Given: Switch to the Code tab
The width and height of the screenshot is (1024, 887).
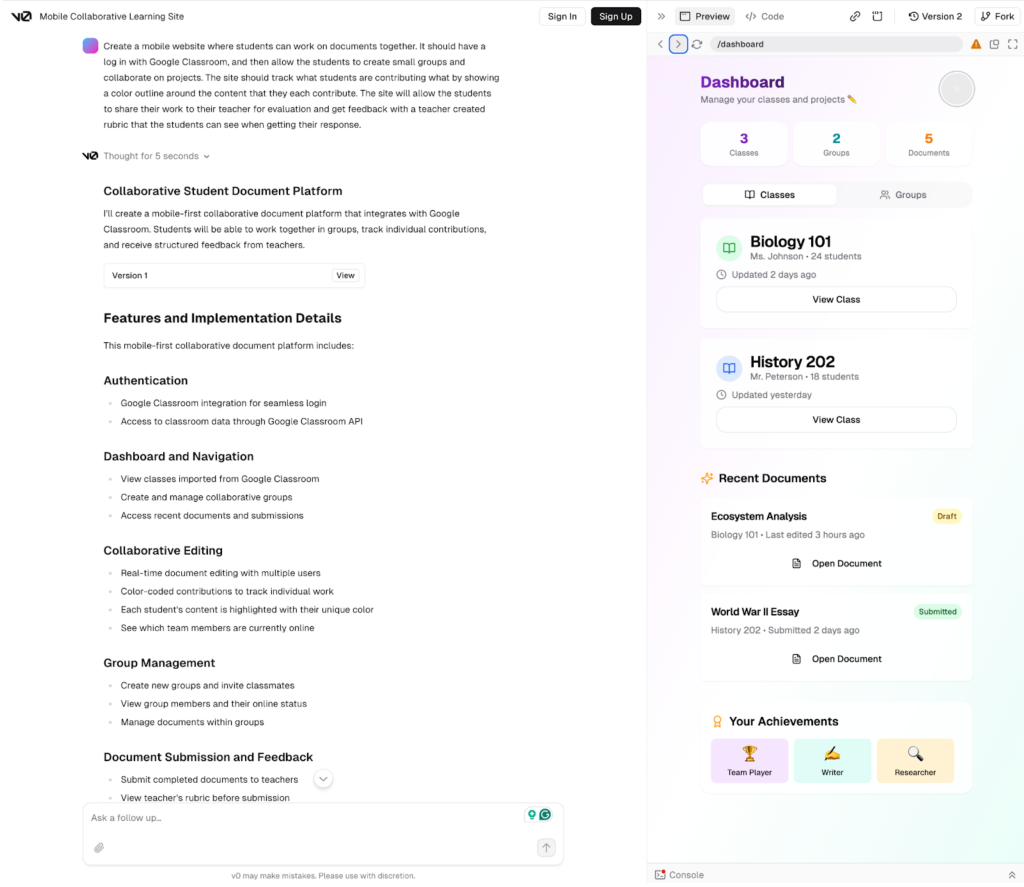Looking at the screenshot, I should [764, 16].
